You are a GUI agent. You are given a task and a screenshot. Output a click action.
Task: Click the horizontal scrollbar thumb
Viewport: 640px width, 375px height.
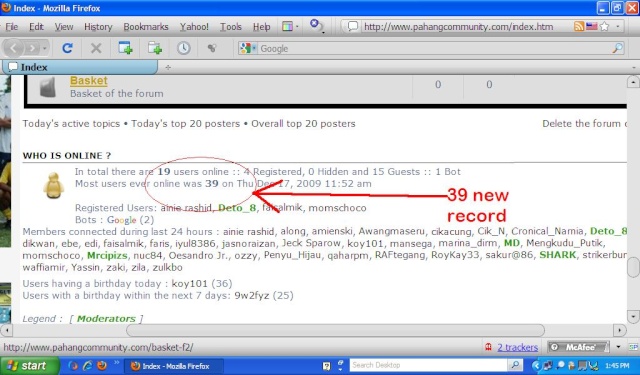[x=335, y=330]
